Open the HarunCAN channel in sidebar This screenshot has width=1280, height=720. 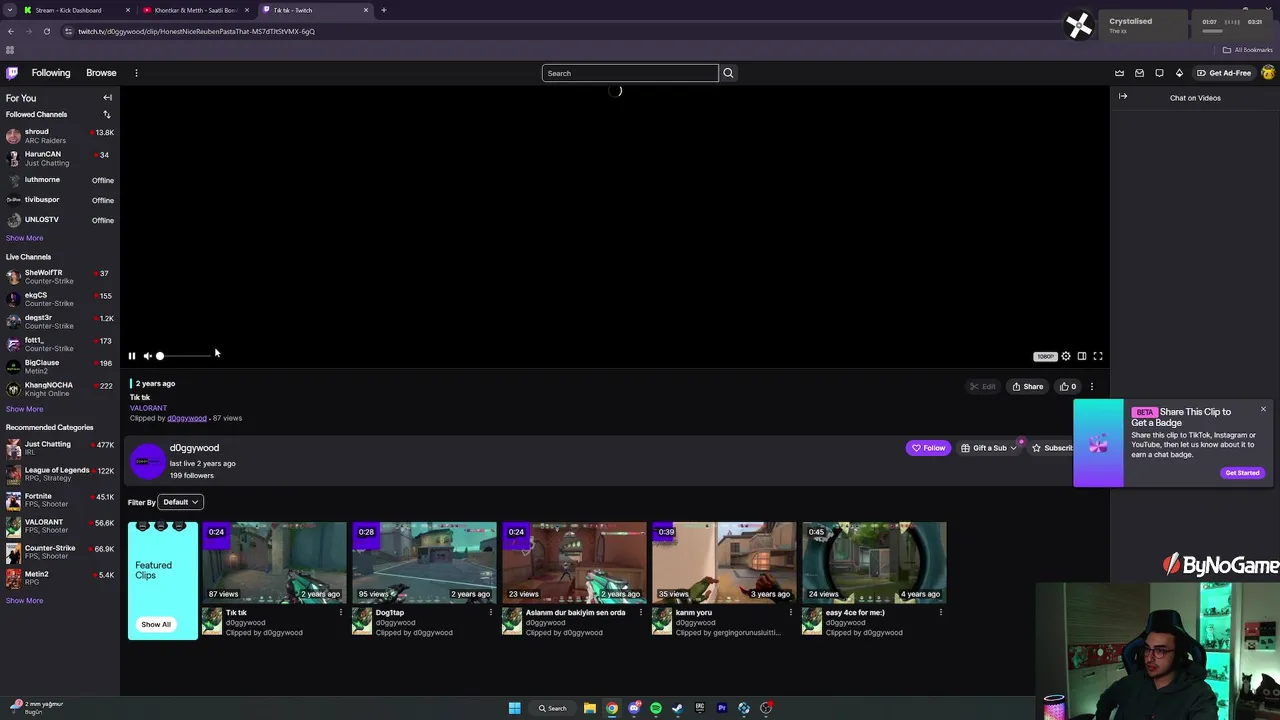[x=60, y=158]
